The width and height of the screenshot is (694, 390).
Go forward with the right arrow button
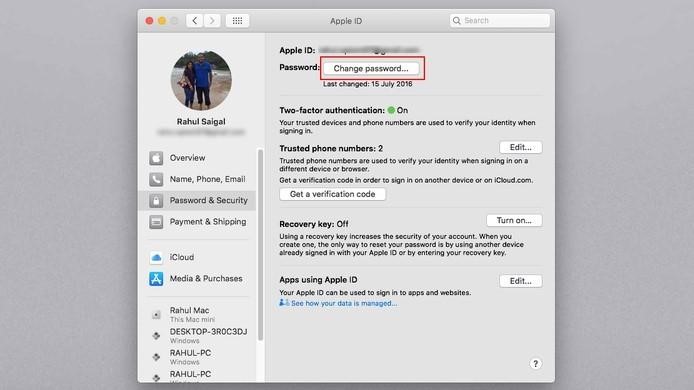click(212, 20)
